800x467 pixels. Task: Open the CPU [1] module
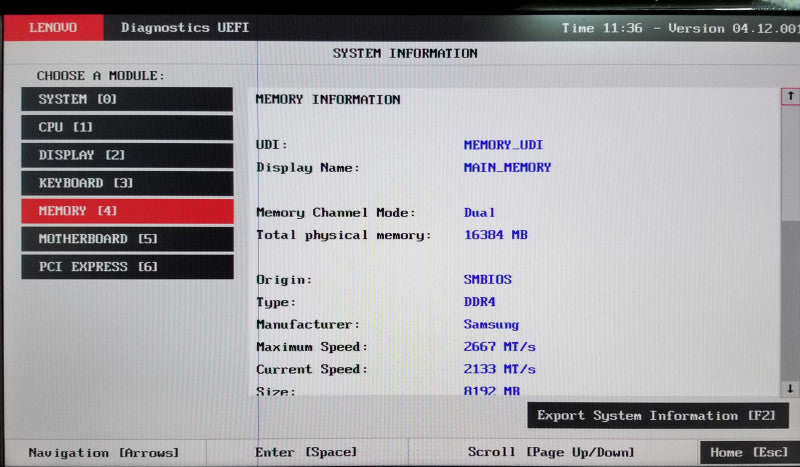click(x=127, y=127)
